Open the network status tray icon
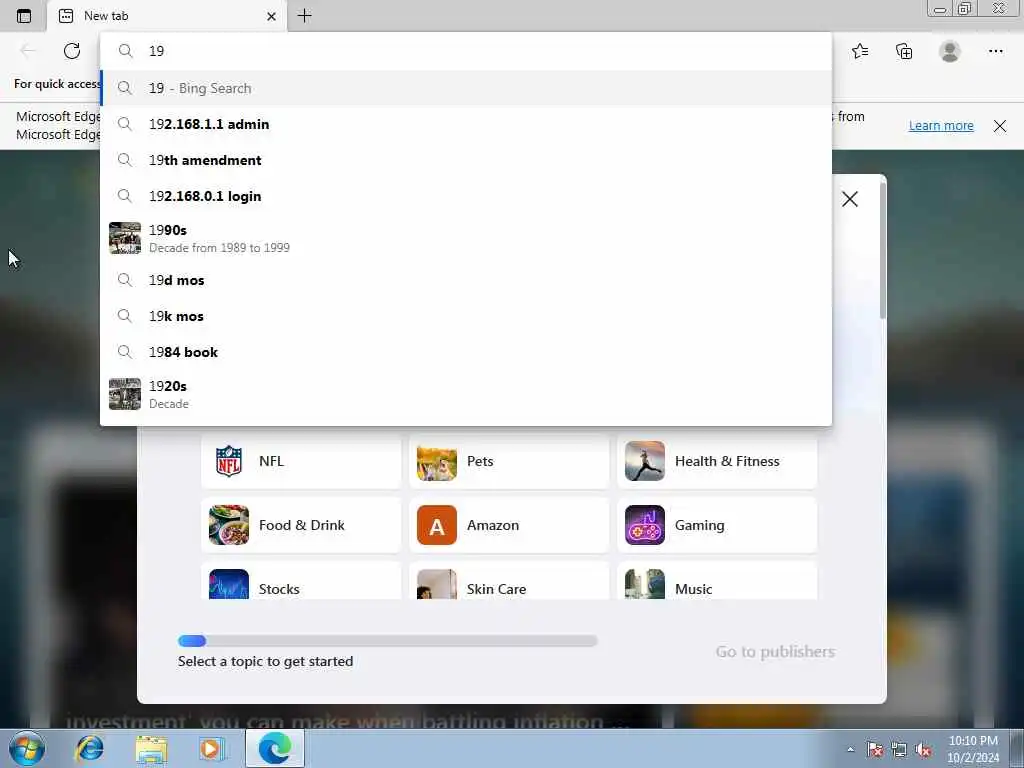1024x768 pixels. coord(899,749)
